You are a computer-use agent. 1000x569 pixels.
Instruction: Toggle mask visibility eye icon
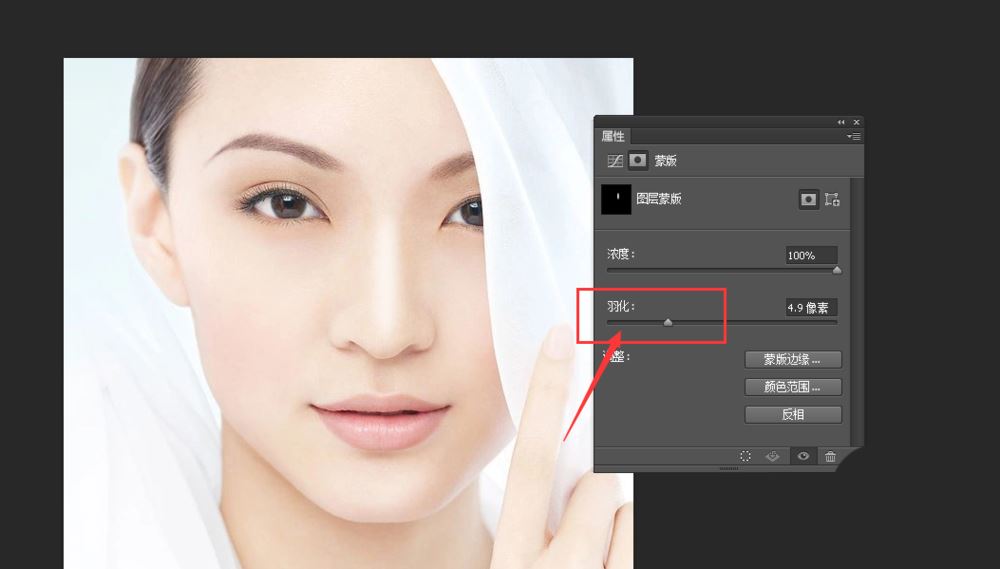click(803, 455)
